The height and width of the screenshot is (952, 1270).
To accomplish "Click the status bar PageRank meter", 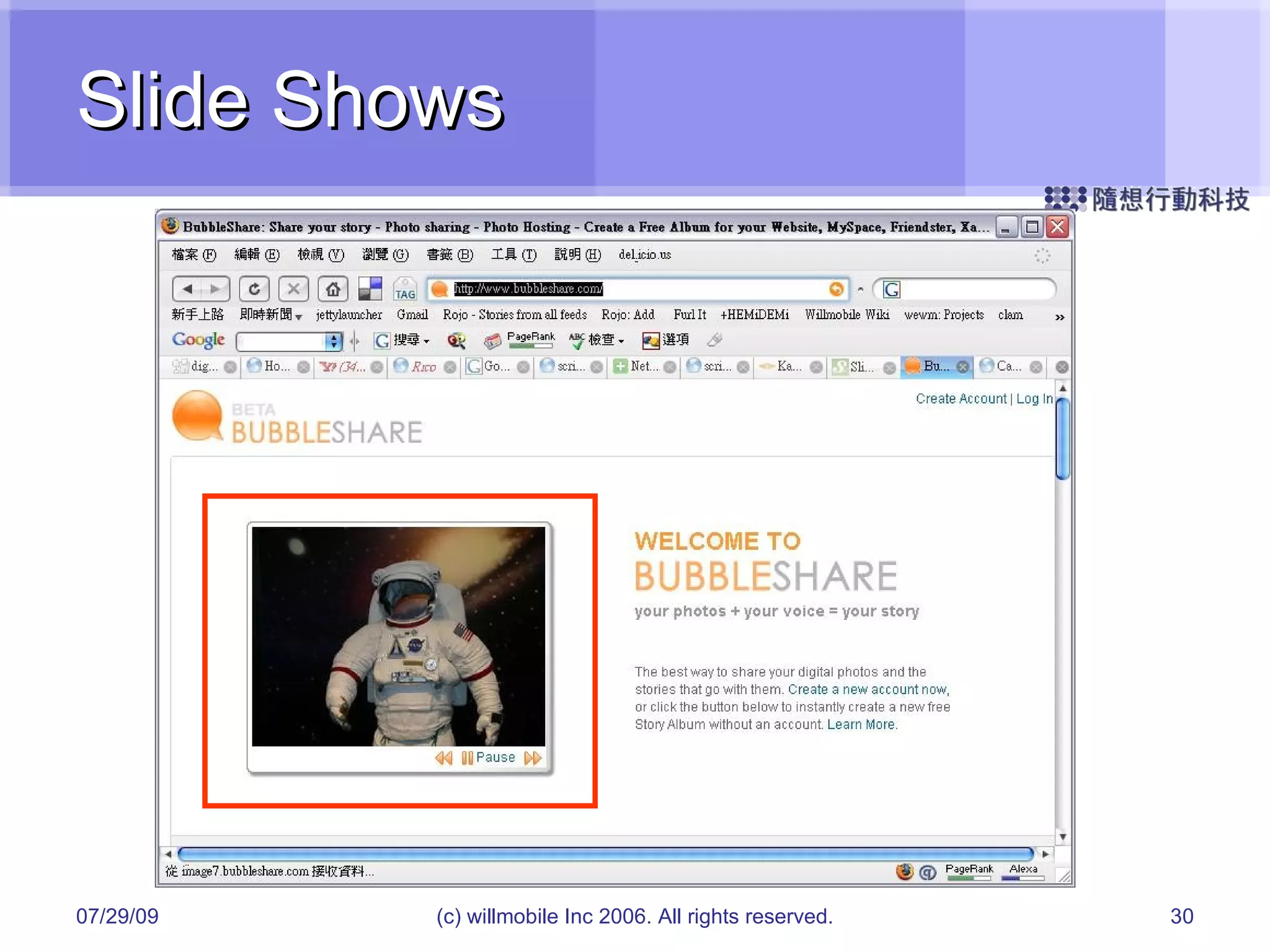I will click(x=969, y=872).
